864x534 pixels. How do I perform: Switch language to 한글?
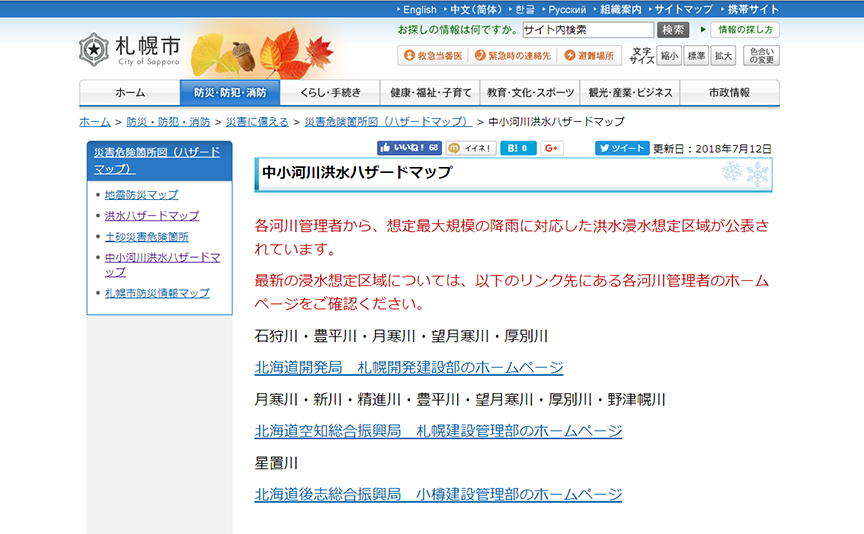tap(525, 9)
